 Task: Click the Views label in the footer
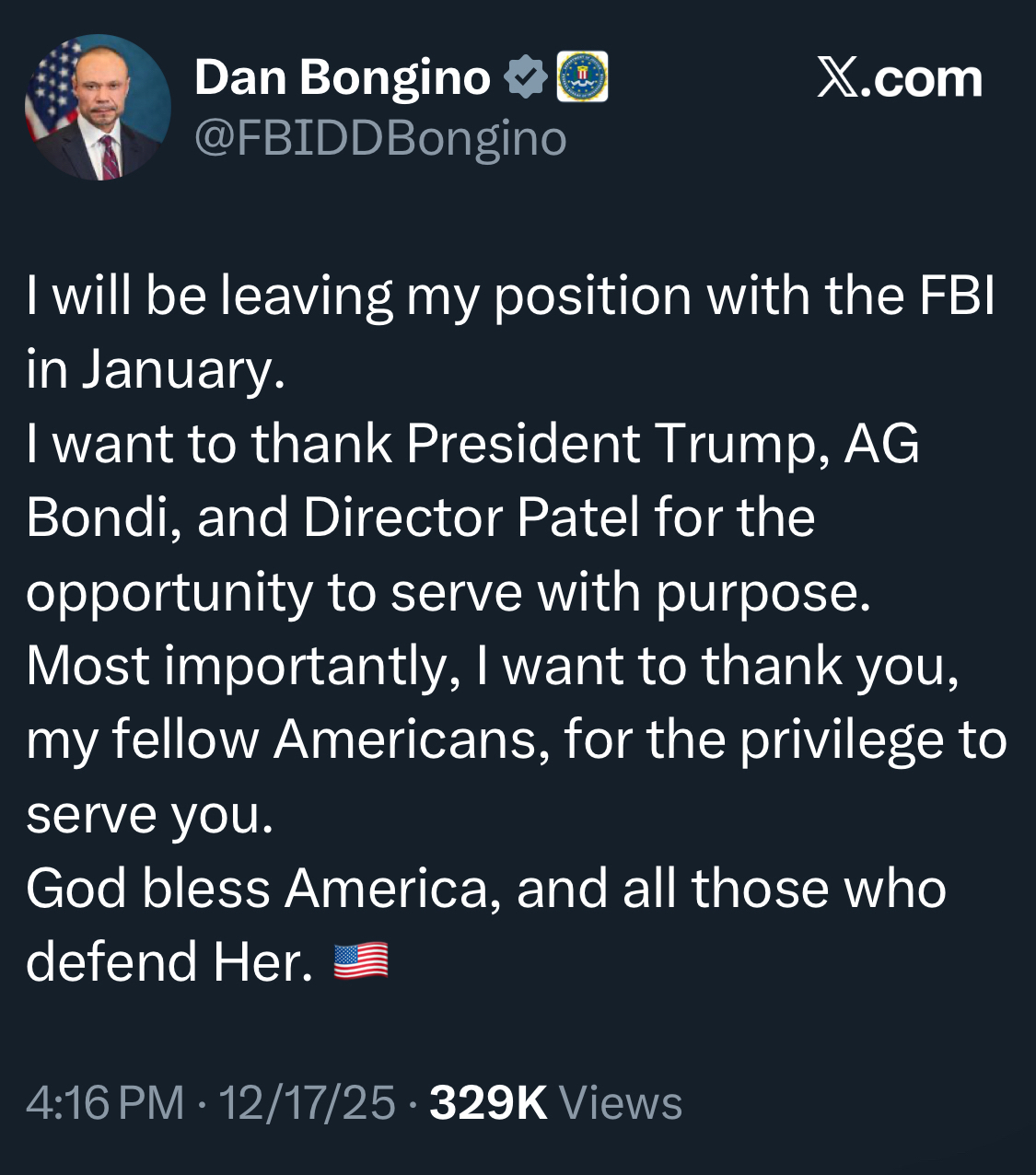pos(620,1102)
